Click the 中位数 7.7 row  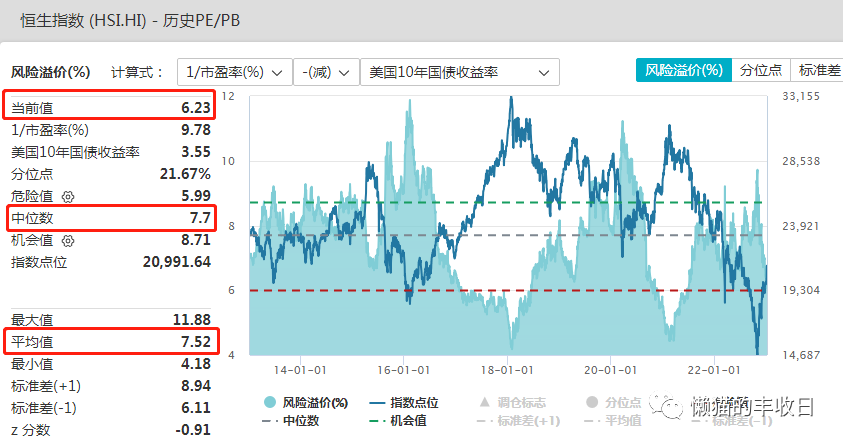pyautogui.click(x=111, y=218)
